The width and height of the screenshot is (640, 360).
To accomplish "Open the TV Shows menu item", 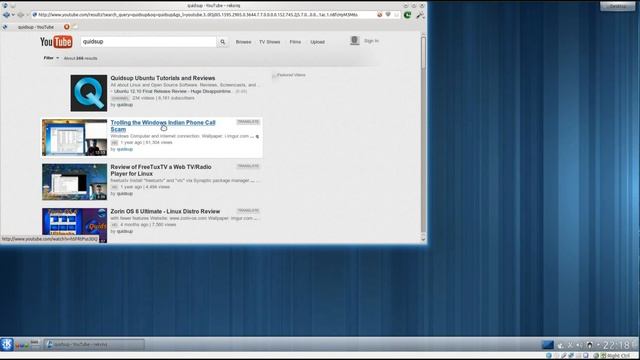I will tap(269, 42).
